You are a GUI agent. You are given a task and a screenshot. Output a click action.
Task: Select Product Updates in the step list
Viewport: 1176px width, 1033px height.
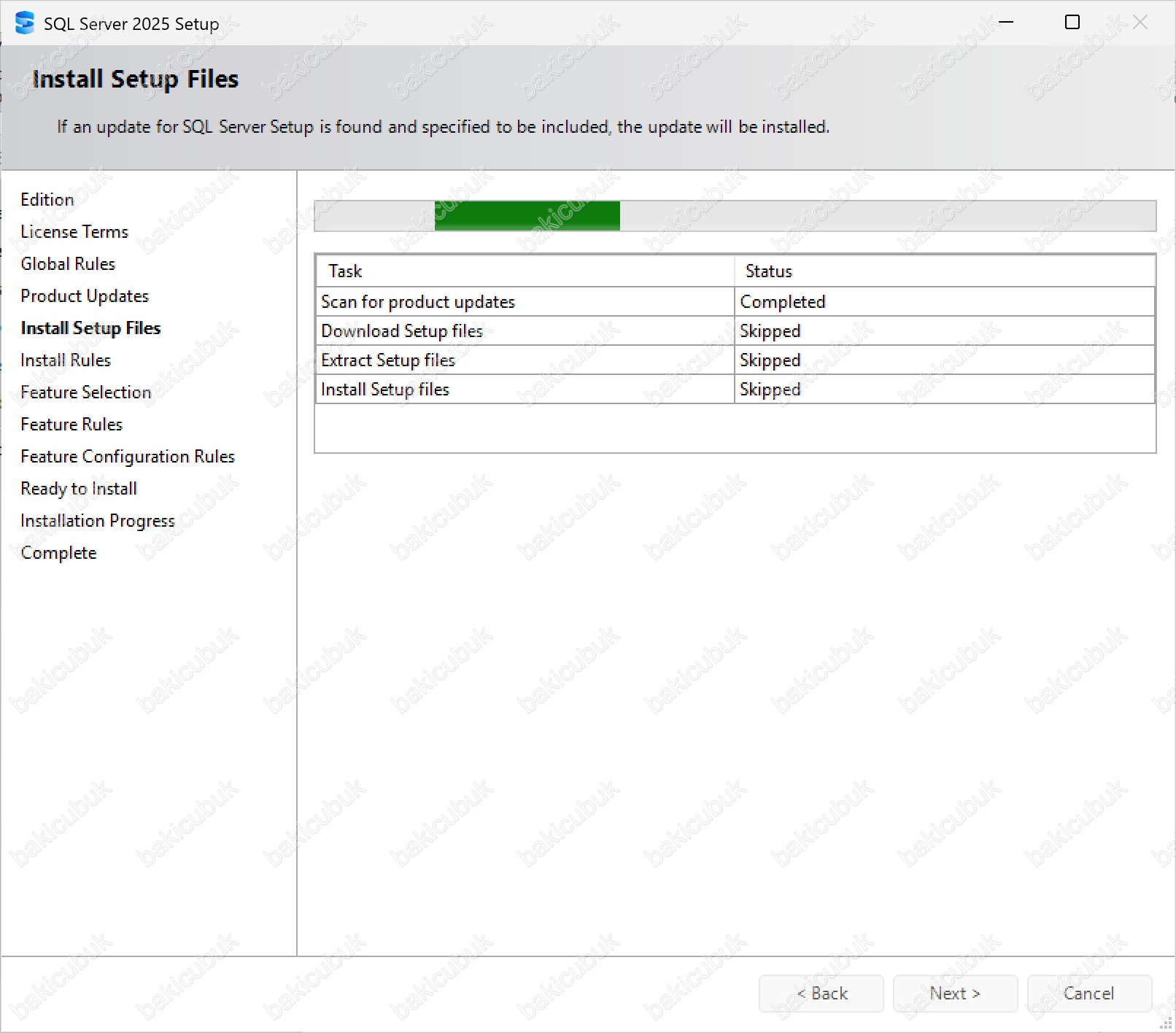point(85,296)
